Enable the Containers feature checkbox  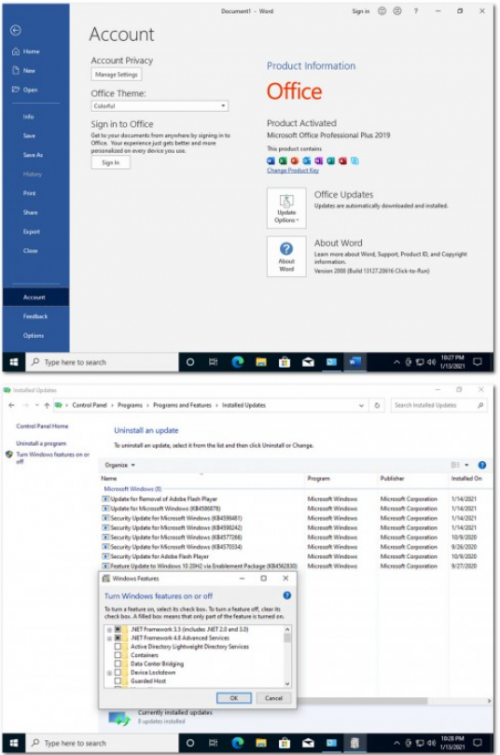pos(118,655)
